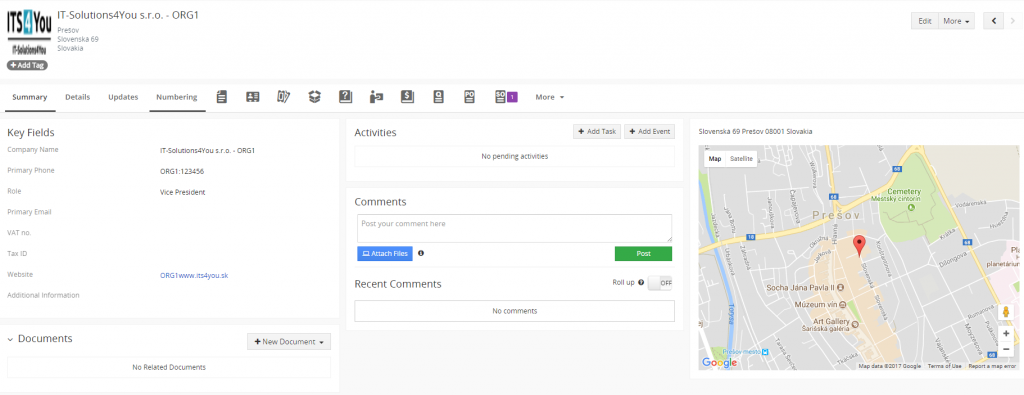Click Socha Jána Pavla II map marker
The height and width of the screenshot is (395, 1024).
pyautogui.click(x=840, y=287)
